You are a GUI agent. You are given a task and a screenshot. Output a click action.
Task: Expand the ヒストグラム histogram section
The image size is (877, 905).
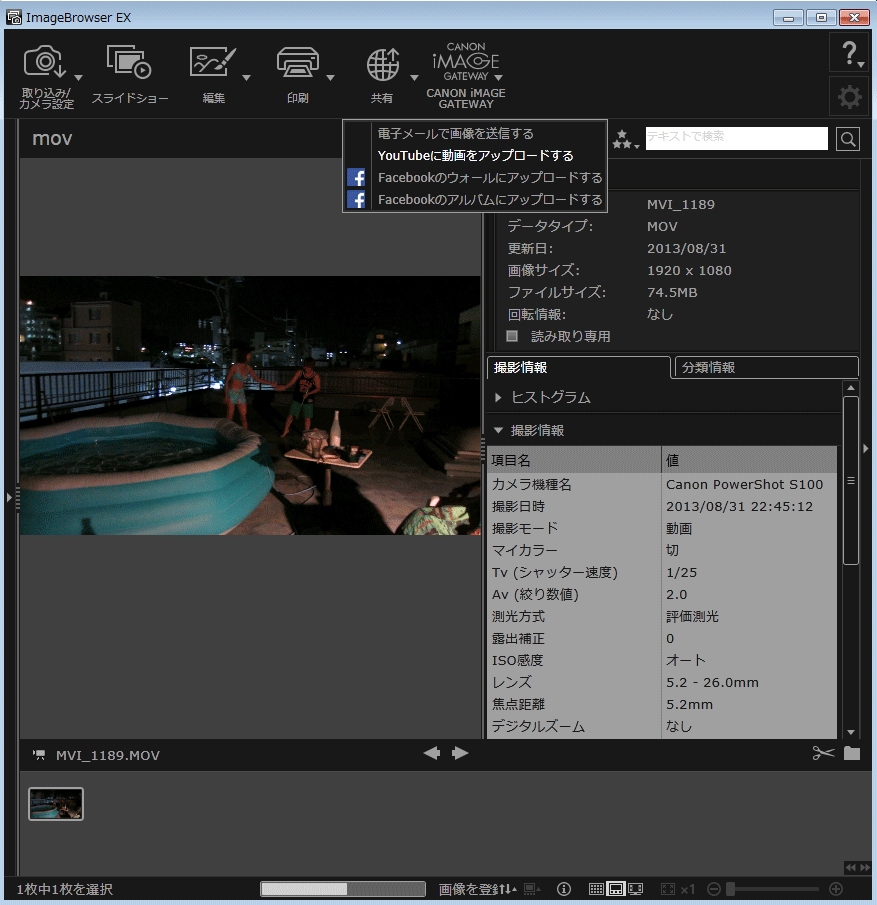pyautogui.click(x=550, y=397)
